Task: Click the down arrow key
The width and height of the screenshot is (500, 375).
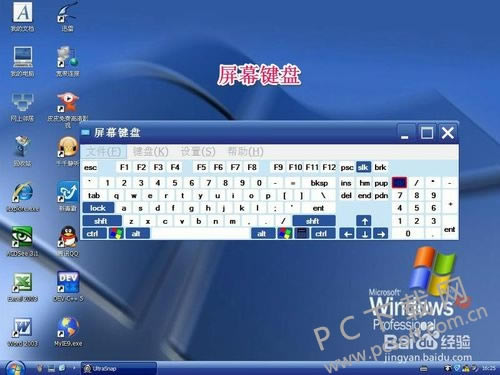Action: 364,234
